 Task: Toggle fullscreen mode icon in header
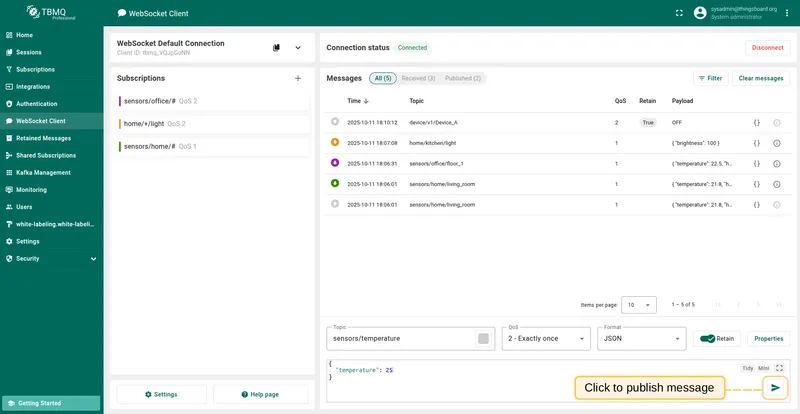point(679,13)
